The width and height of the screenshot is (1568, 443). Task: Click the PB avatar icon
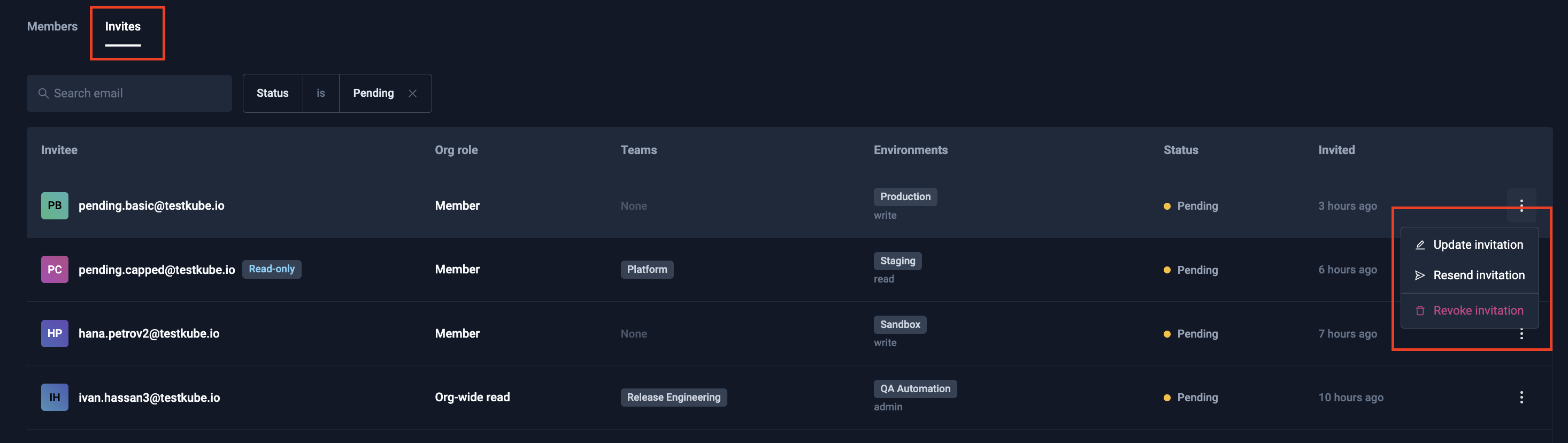click(x=55, y=205)
